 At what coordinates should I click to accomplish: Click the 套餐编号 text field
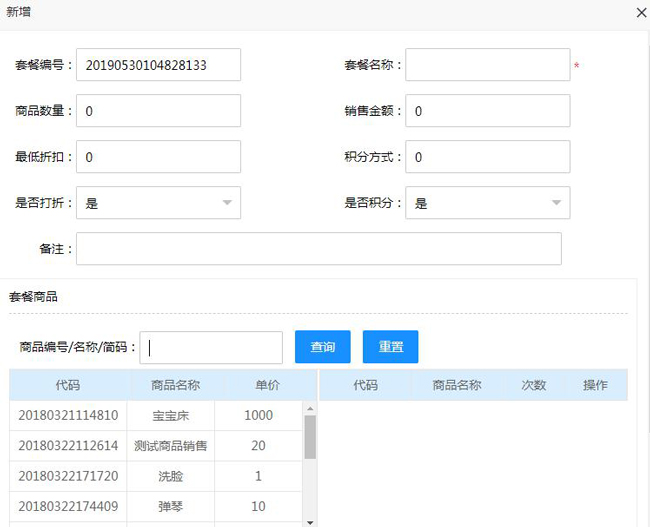tap(158, 65)
